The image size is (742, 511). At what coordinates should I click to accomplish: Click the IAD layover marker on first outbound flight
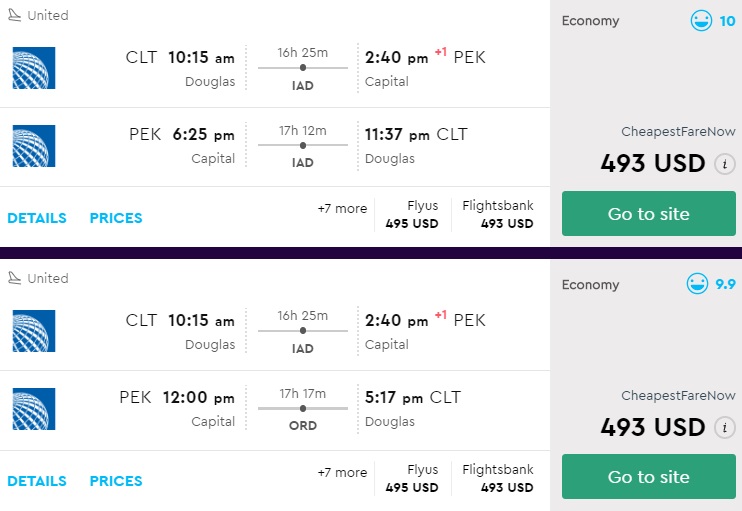pos(303,68)
